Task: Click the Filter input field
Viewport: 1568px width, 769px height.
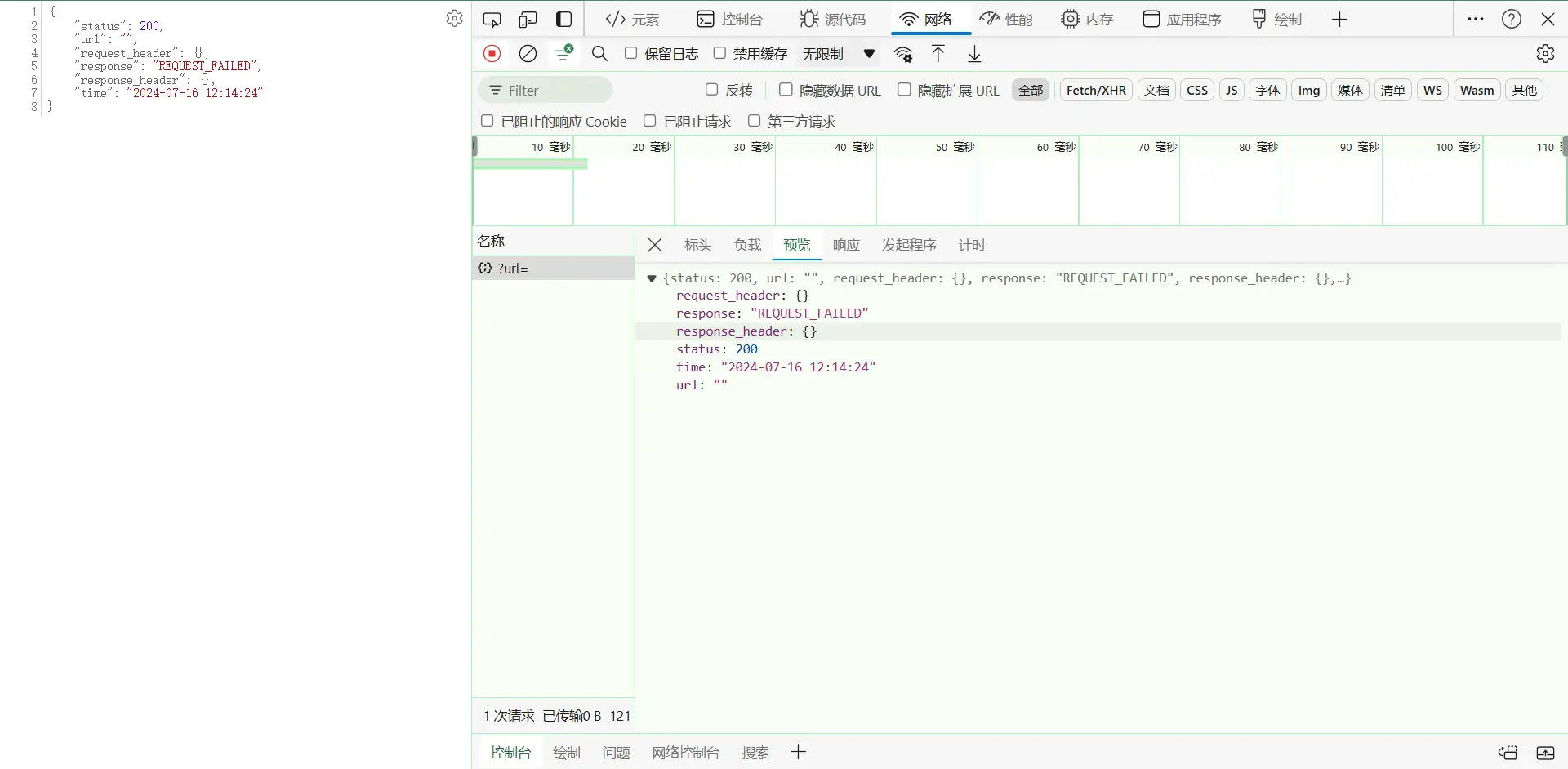Action: (x=555, y=90)
